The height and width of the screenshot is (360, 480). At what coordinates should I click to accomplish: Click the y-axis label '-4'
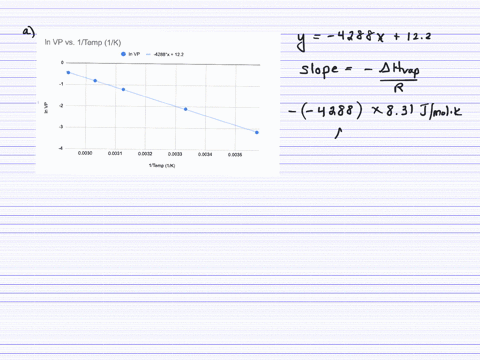pos(61,148)
